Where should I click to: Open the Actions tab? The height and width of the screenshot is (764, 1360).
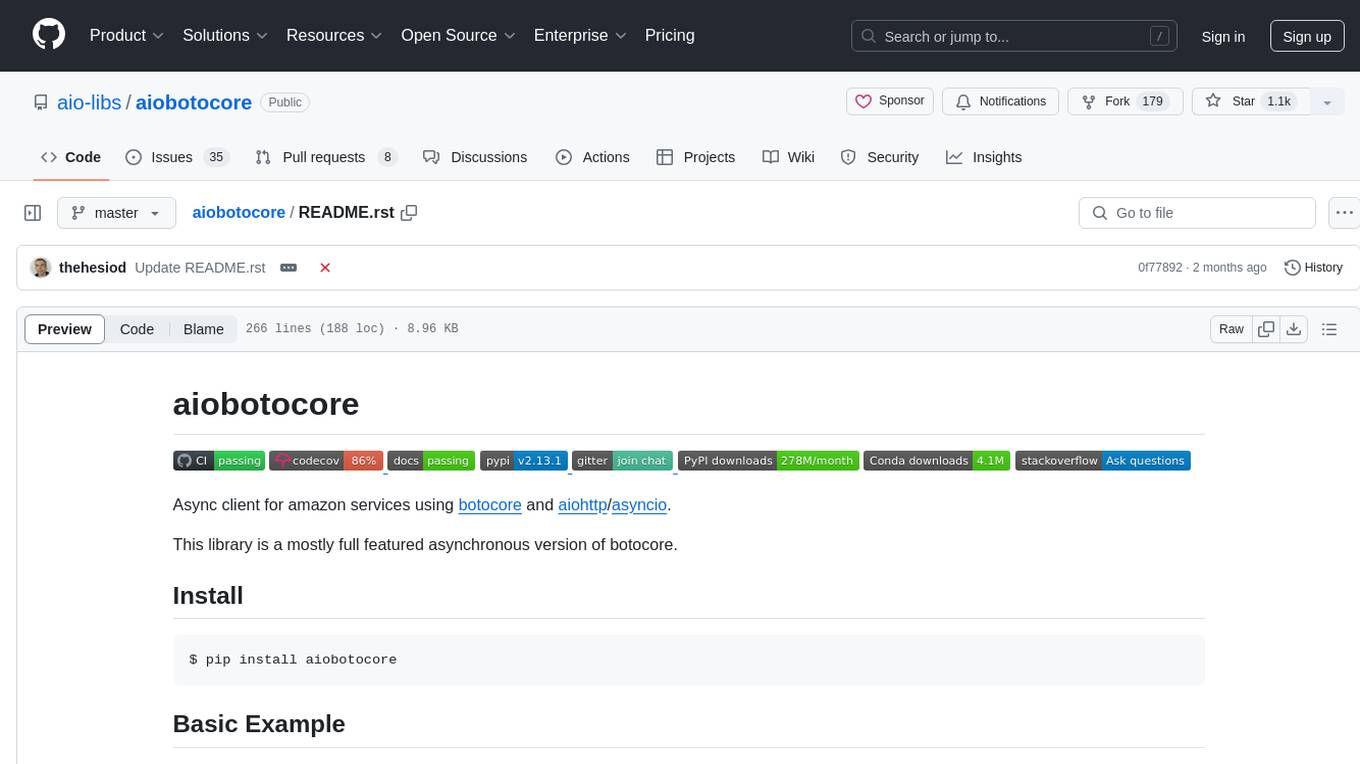[x=592, y=157]
